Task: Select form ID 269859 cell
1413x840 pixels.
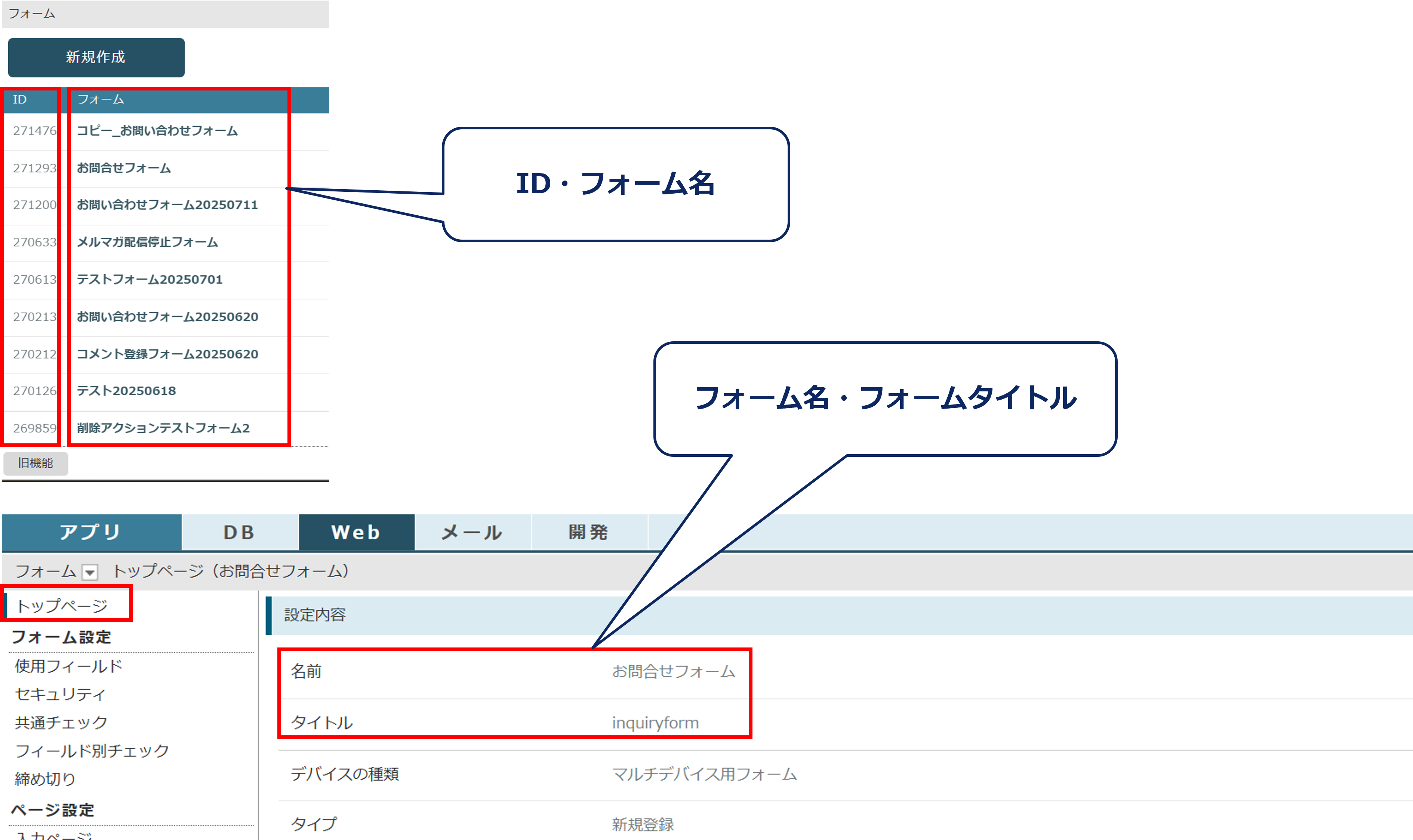Action: (x=34, y=428)
